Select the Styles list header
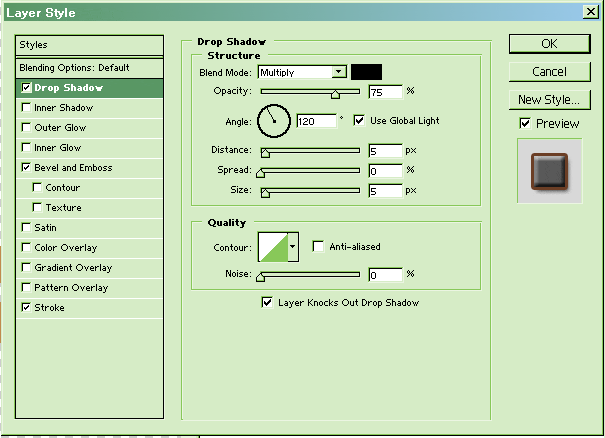 pos(90,45)
